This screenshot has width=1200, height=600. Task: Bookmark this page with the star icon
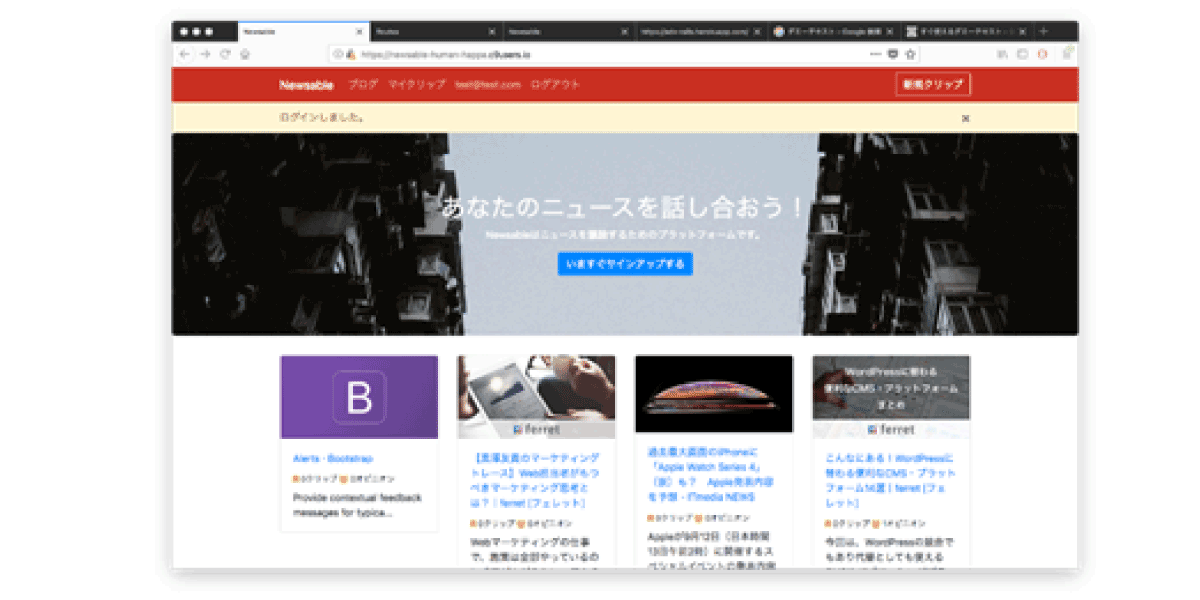click(x=911, y=54)
